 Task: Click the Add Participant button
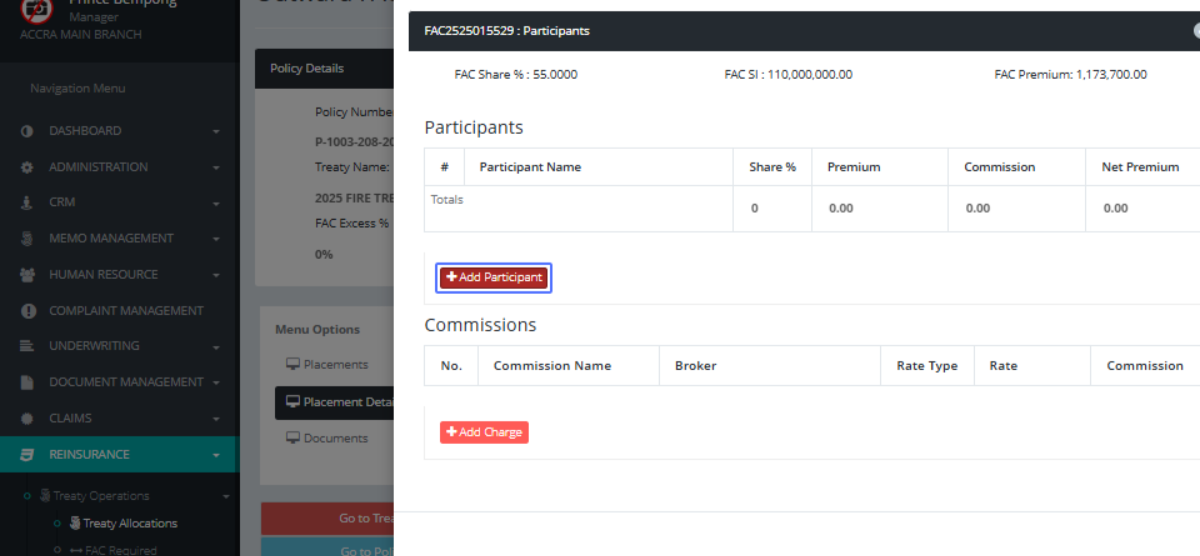click(x=494, y=277)
